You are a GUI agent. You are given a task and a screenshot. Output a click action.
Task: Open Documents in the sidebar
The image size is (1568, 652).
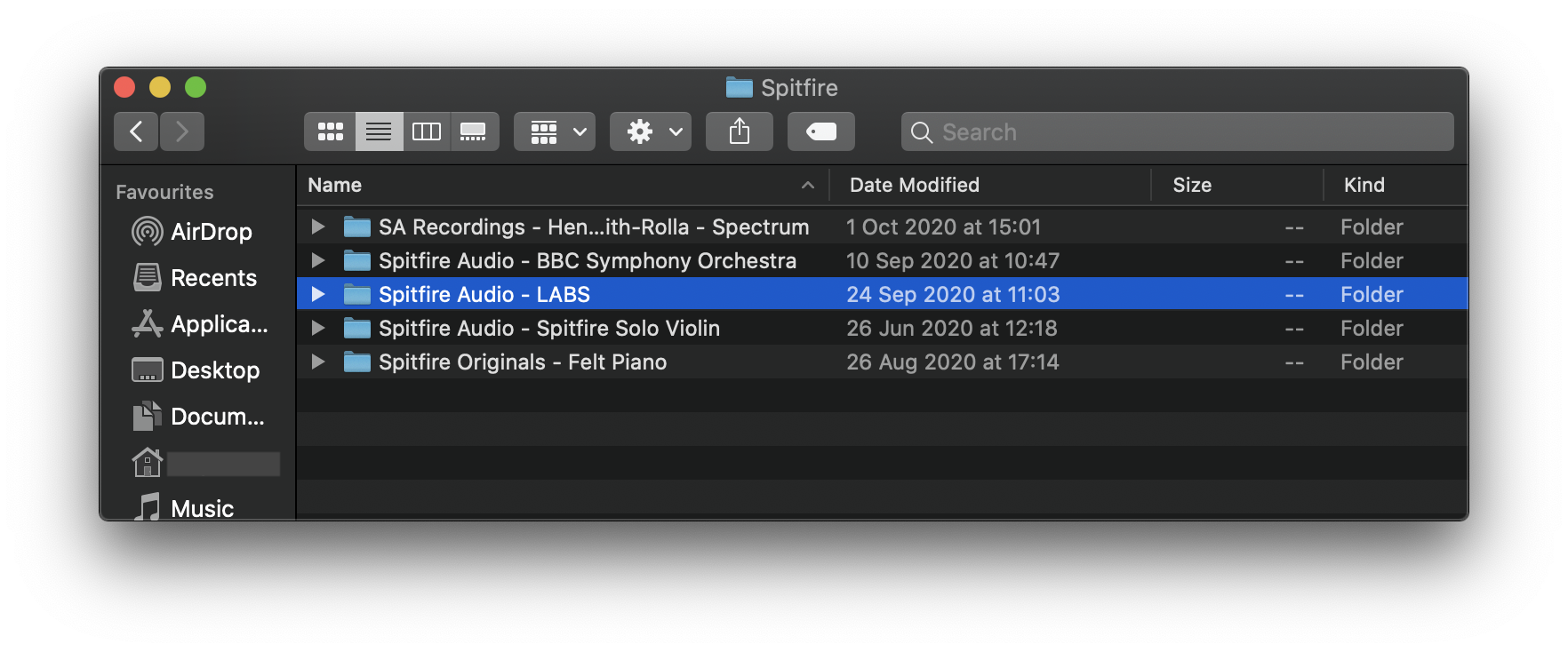[x=199, y=417]
